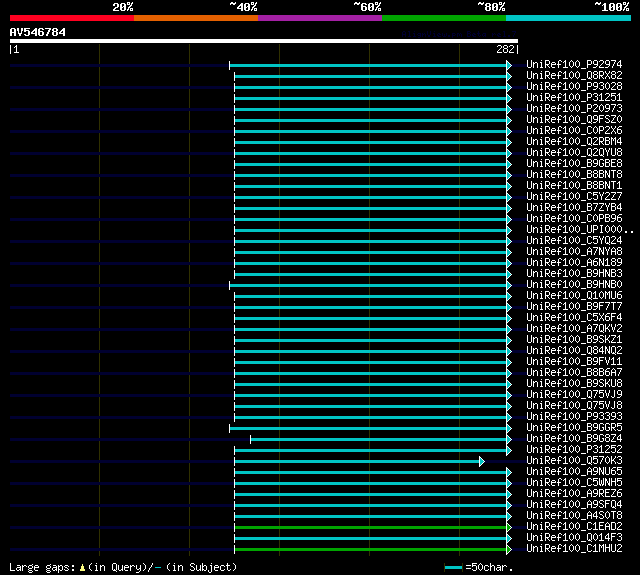Open the UniRef100_Q8RX82 hit label

574,75
